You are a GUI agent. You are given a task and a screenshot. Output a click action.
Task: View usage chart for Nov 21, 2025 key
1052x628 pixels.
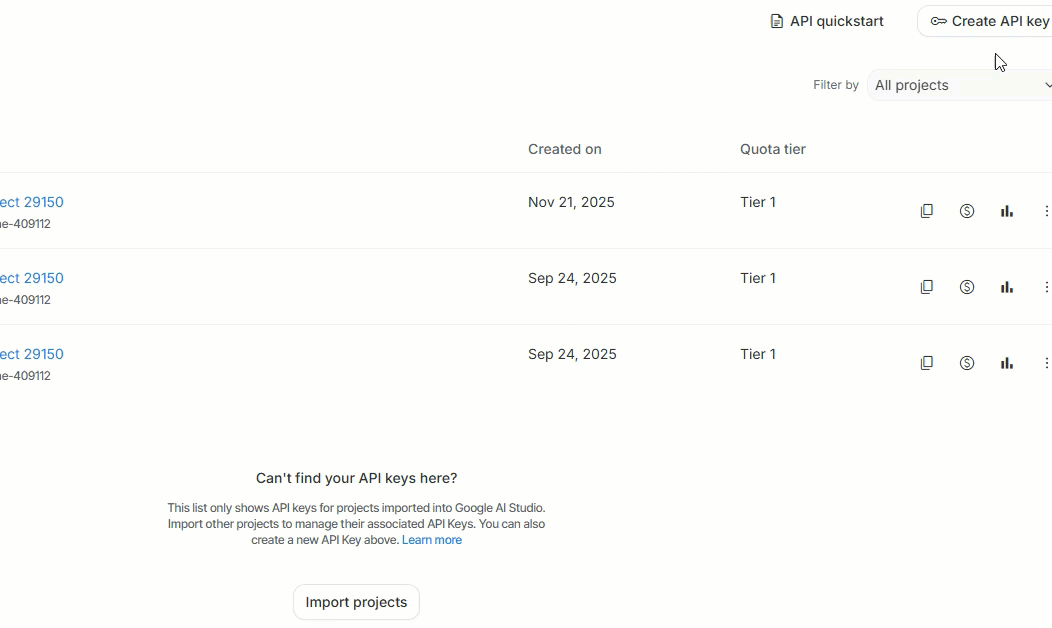coord(1006,211)
